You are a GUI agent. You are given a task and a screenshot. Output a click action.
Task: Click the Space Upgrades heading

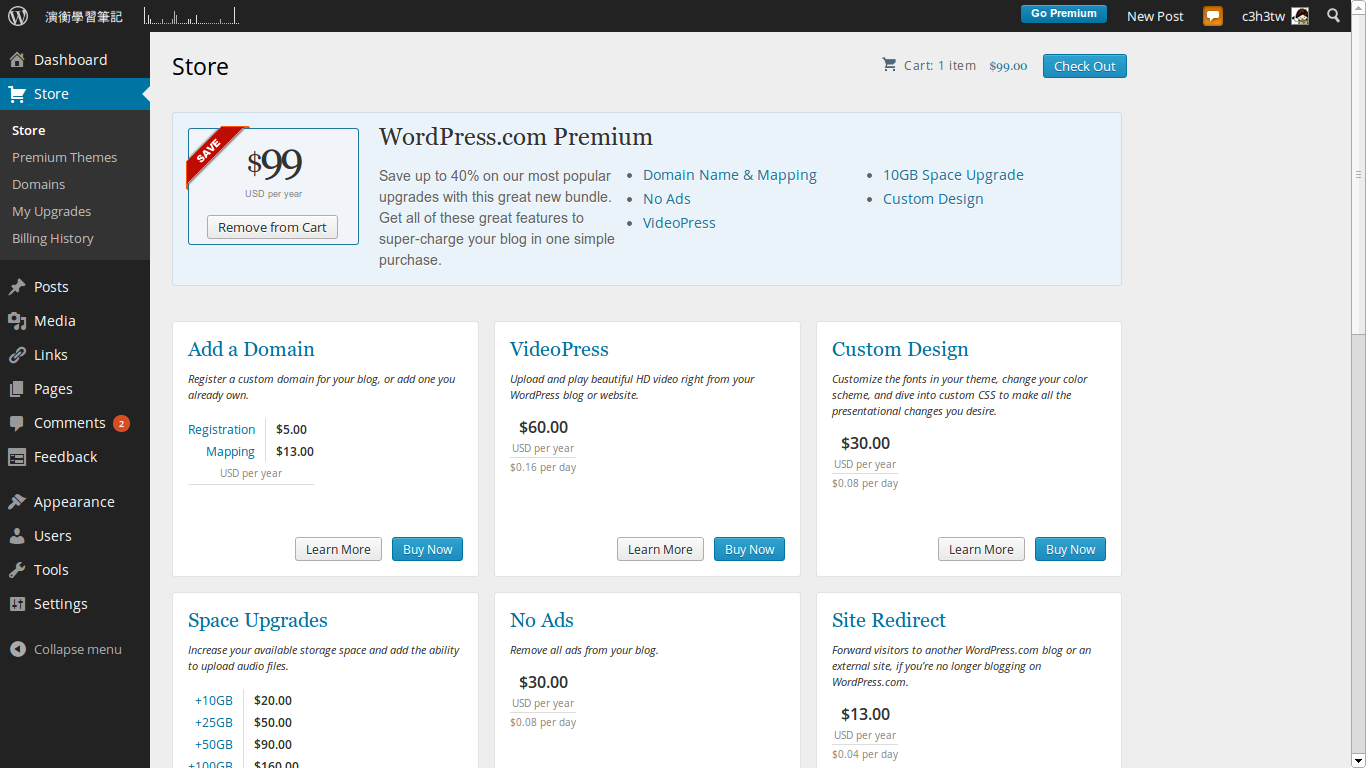coord(258,621)
